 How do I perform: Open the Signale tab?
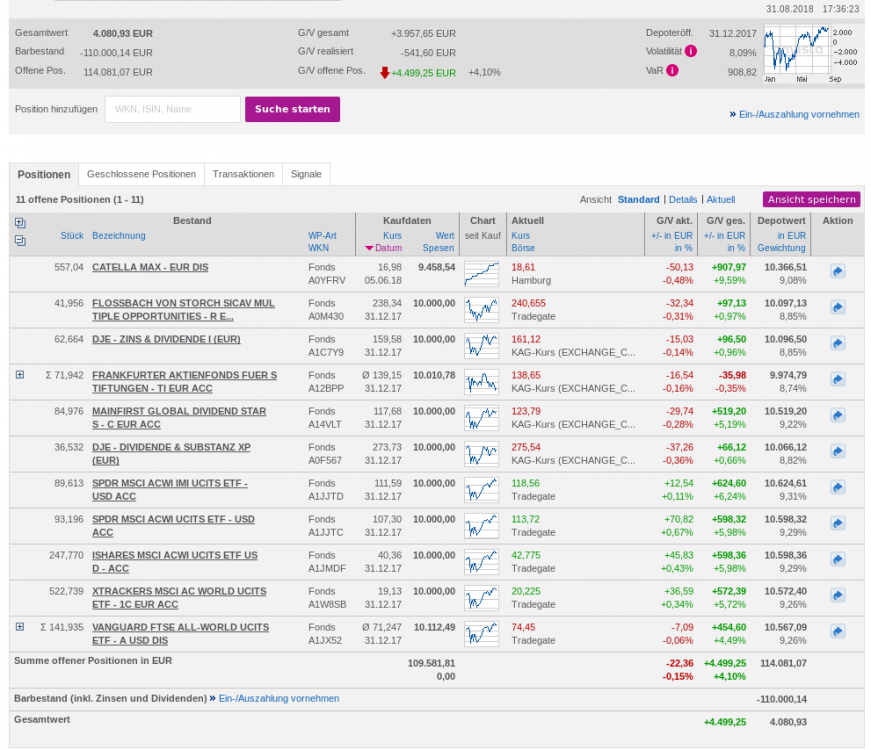coord(306,173)
